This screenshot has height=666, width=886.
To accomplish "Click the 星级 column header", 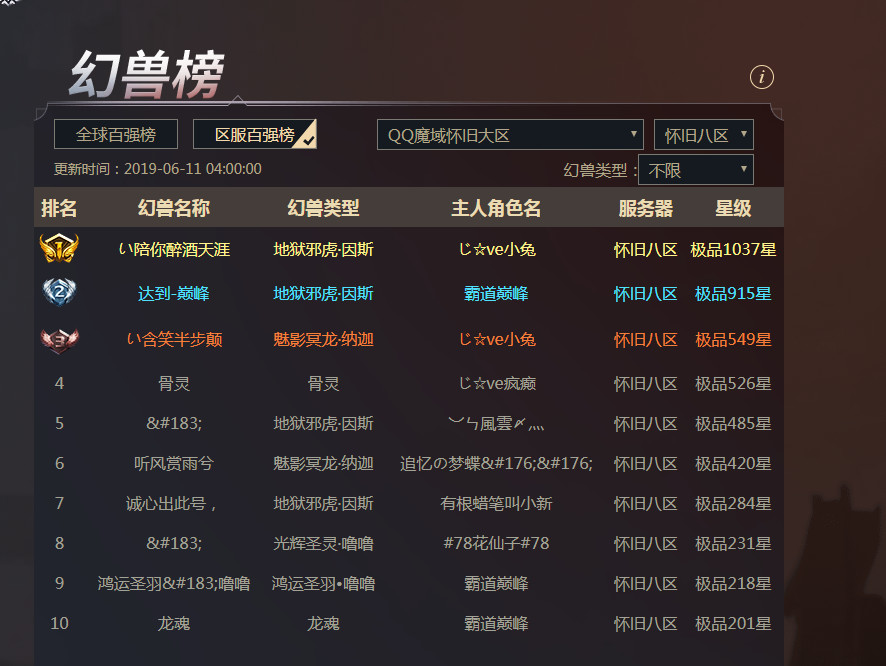I will (733, 208).
